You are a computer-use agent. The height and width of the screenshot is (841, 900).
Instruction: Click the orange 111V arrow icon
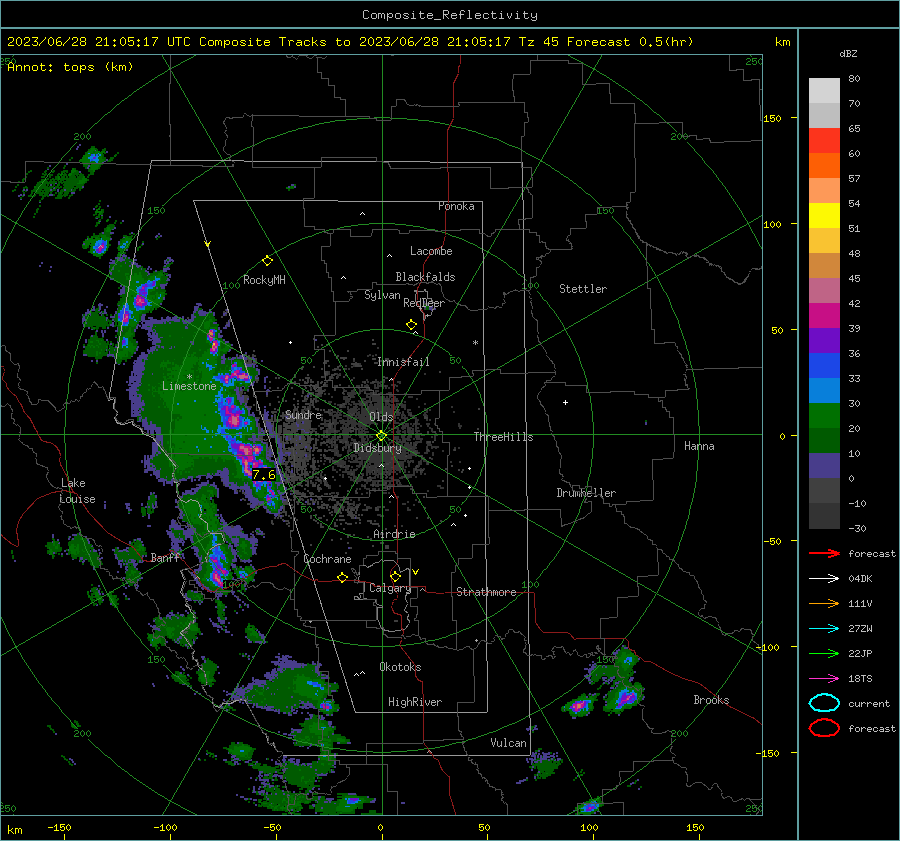(824, 603)
